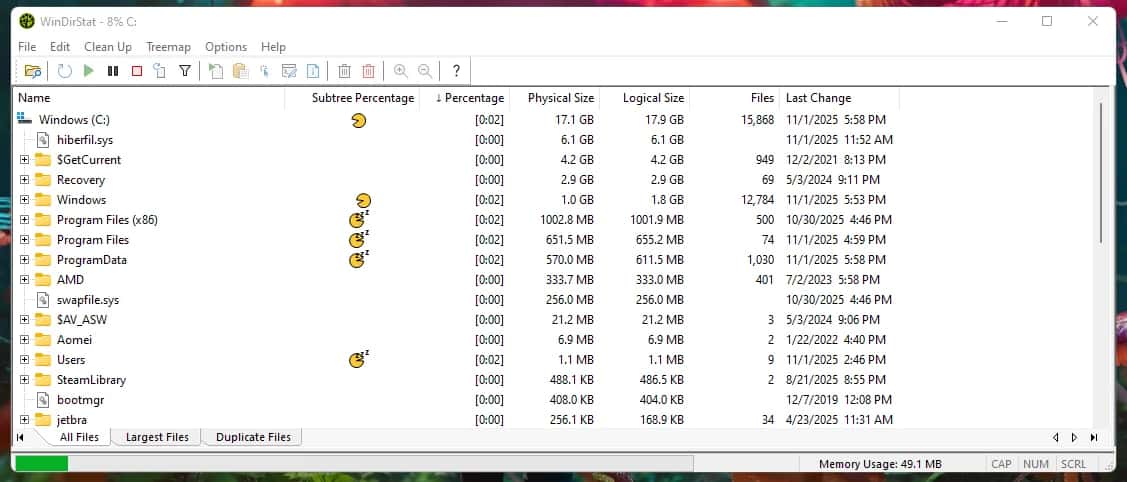Screen dimensions: 1127x482
Task: Switch to the Duplicate Files tab
Action: [253, 437]
